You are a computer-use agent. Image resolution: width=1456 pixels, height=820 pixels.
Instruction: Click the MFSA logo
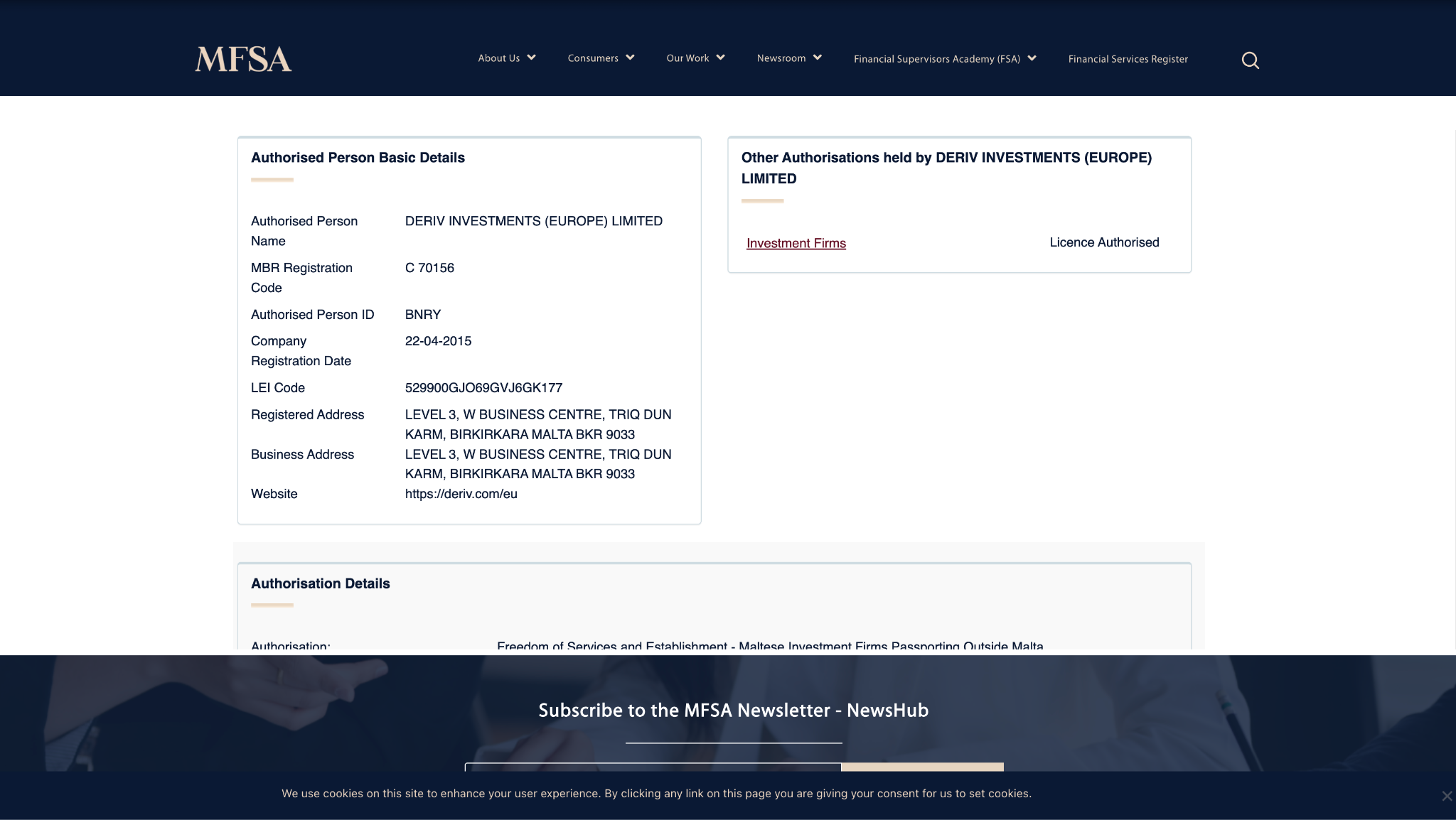tap(243, 59)
